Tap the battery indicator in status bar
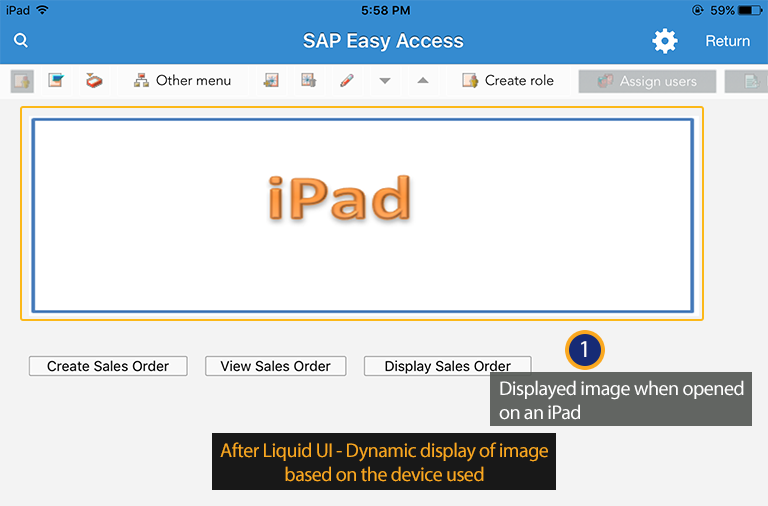This screenshot has height=506, width=768. click(750, 10)
